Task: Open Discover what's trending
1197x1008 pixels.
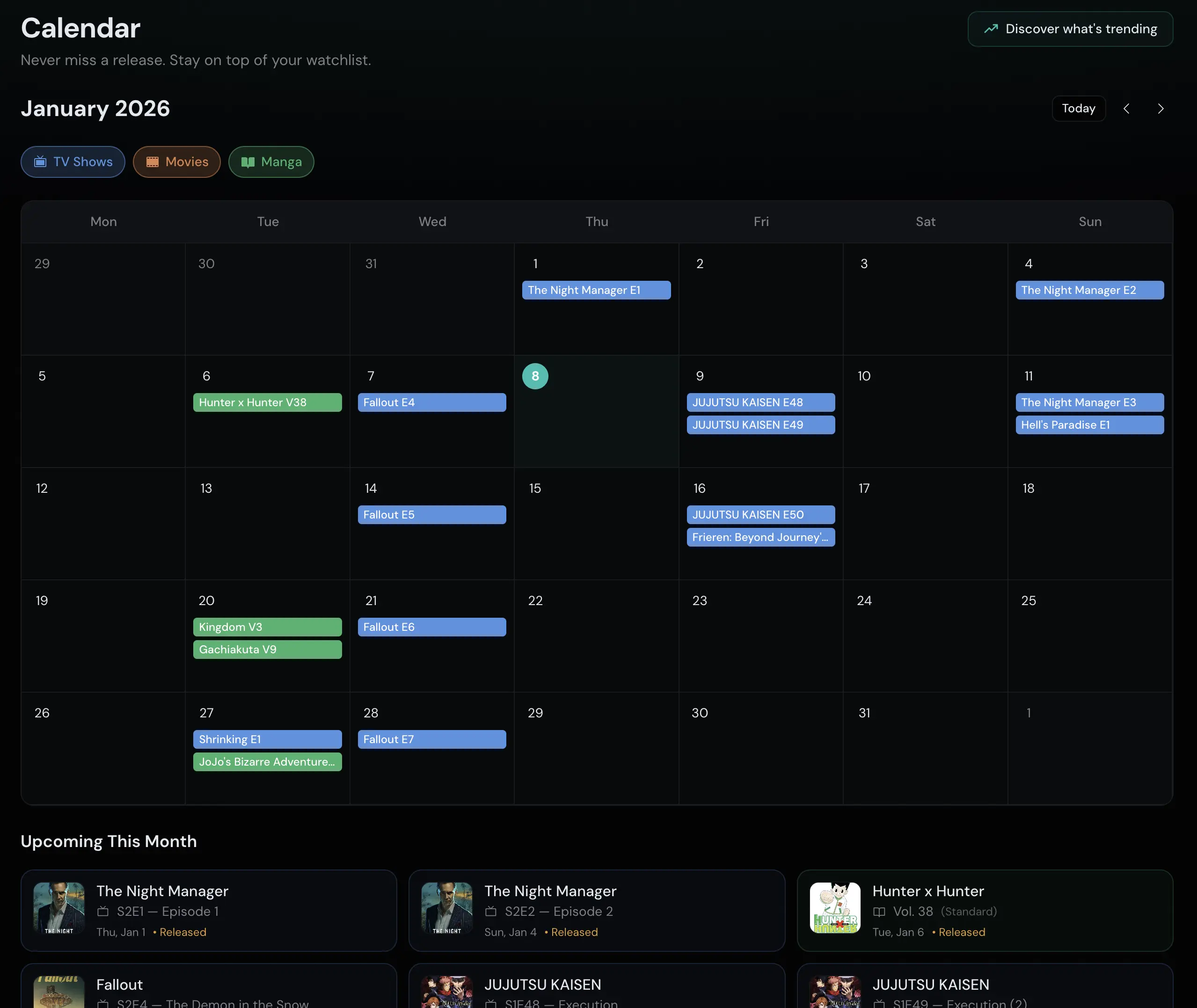Action: [1070, 29]
